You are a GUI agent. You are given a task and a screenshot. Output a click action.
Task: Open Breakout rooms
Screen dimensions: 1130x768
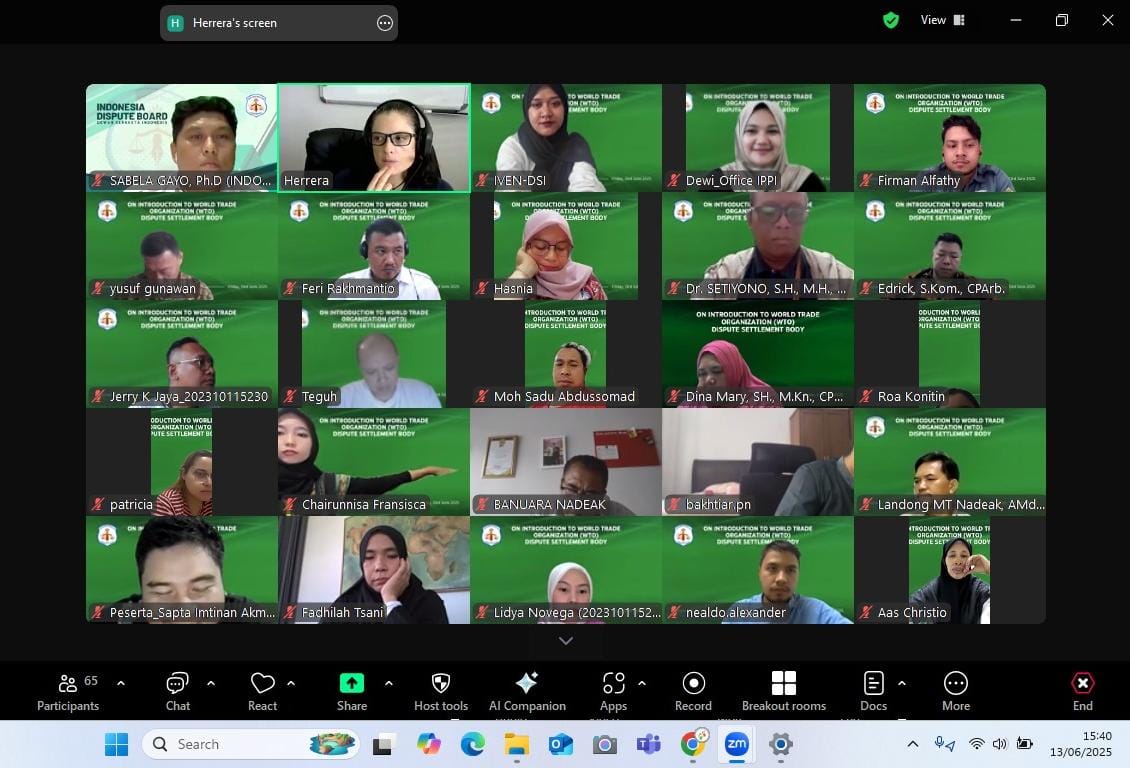(x=783, y=691)
